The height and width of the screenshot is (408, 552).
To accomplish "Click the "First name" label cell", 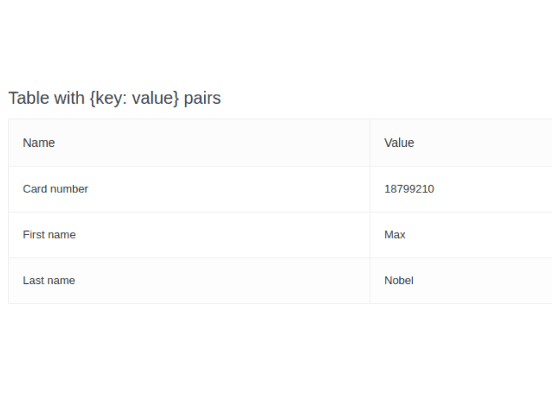I will click(189, 235).
